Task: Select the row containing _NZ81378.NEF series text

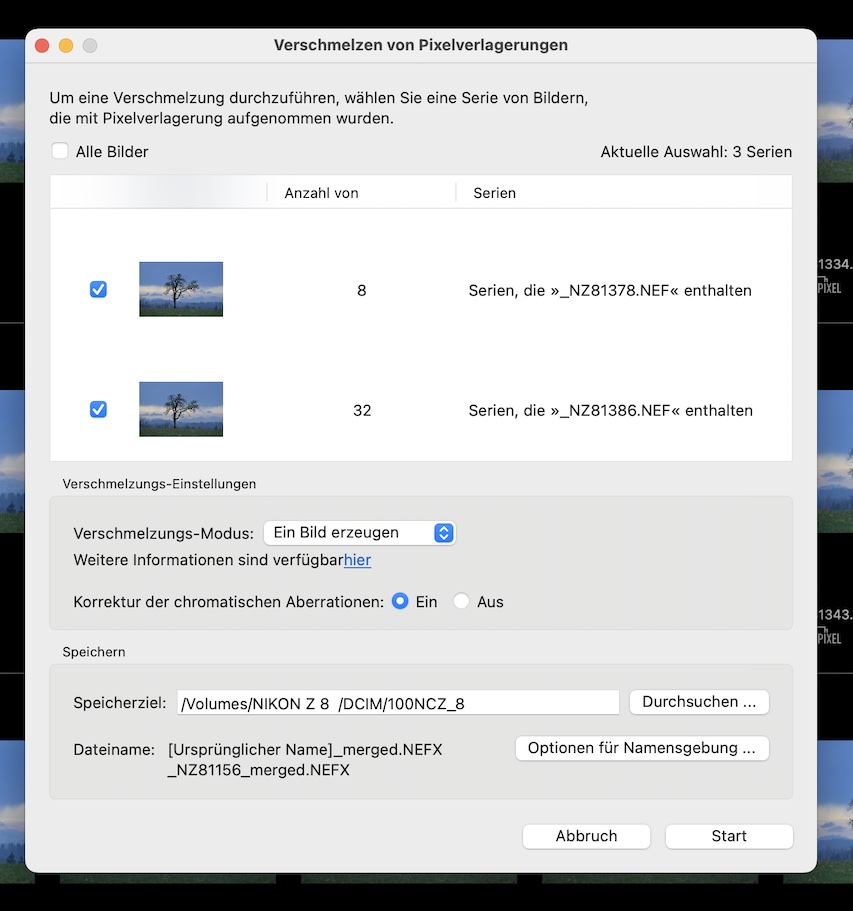Action: (610, 290)
